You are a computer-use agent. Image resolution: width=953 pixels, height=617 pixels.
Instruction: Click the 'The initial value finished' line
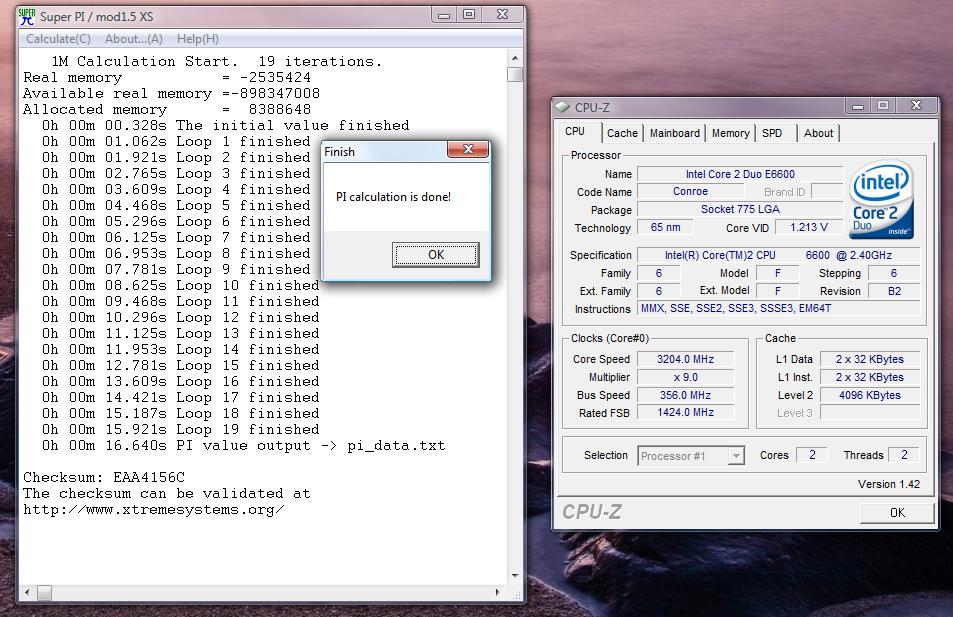pyautogui.click(x=225, y=125)
